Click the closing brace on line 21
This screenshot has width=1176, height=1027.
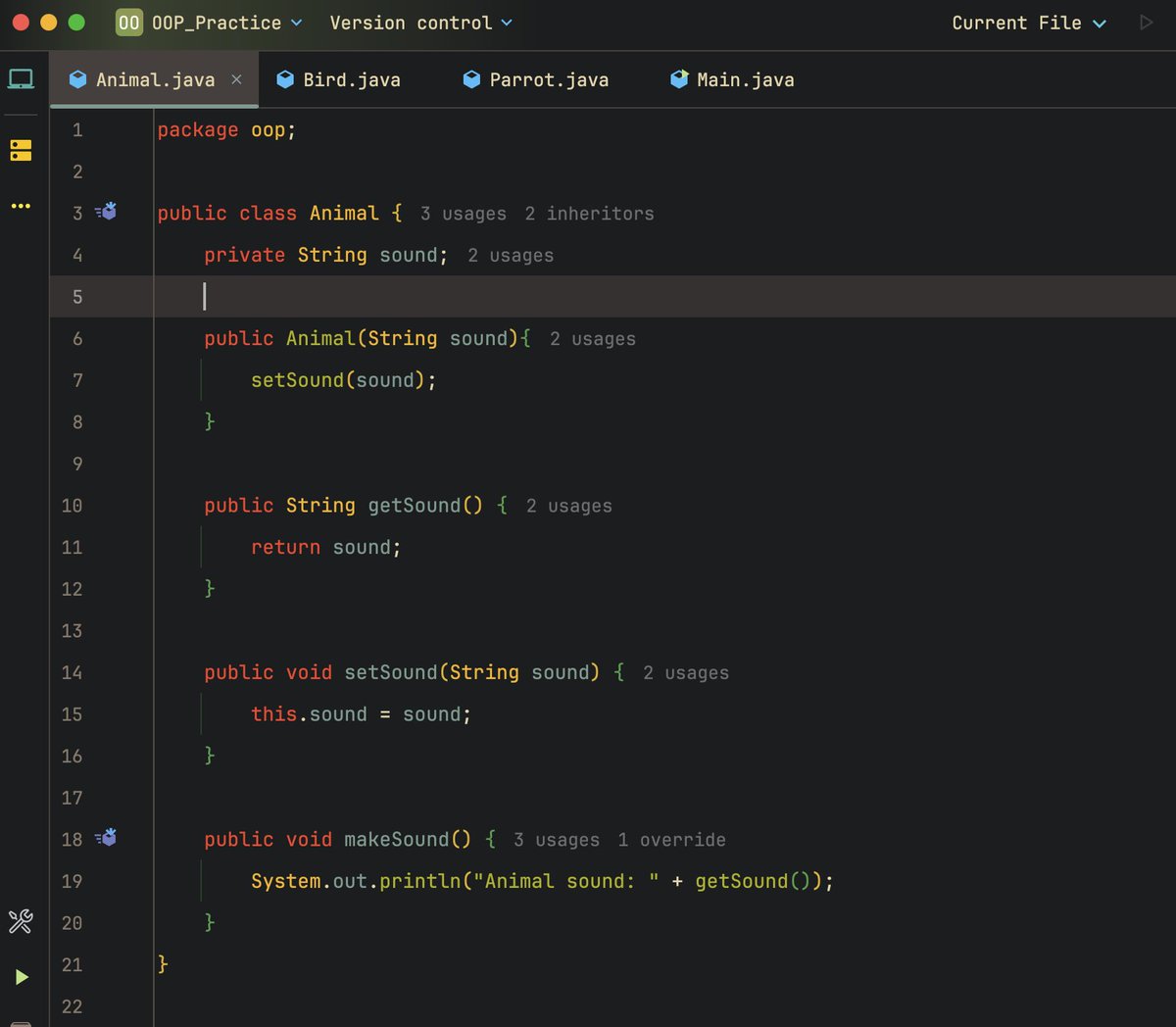[x=163, y=964]
